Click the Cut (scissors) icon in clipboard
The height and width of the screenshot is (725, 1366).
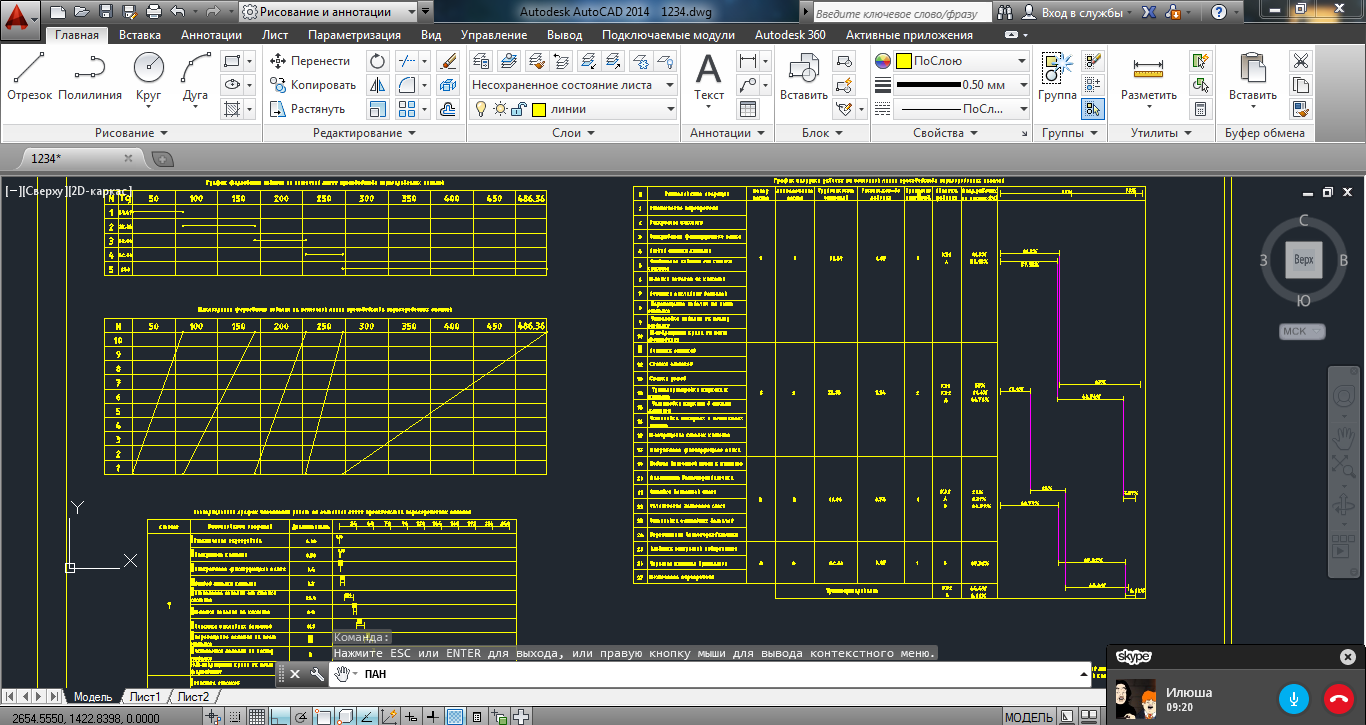[x=1300, y=61]
